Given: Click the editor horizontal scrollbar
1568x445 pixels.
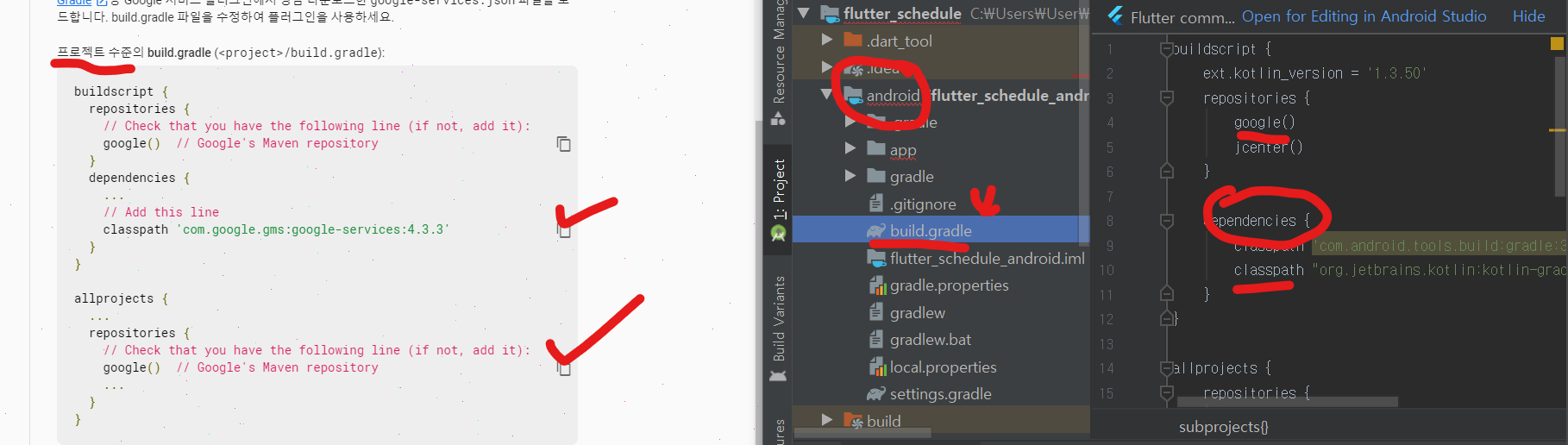Looking at the screenshot, I should 1288,402.
